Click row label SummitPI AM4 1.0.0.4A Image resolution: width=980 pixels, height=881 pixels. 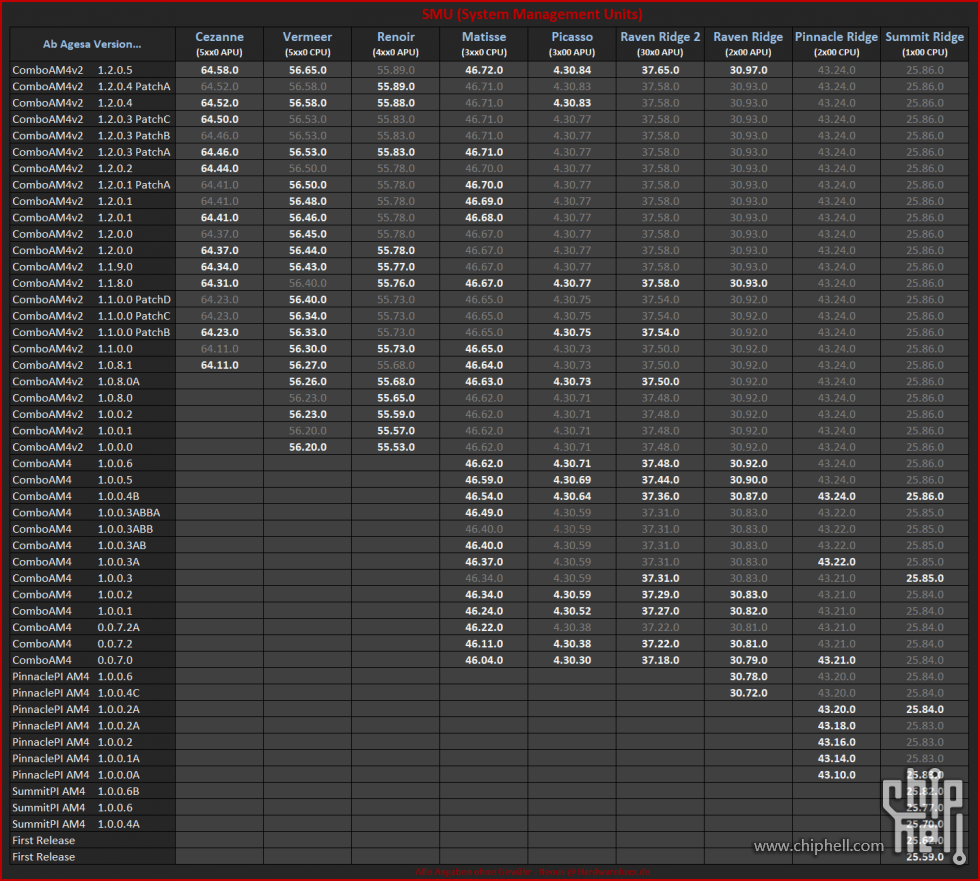[76, 824]
